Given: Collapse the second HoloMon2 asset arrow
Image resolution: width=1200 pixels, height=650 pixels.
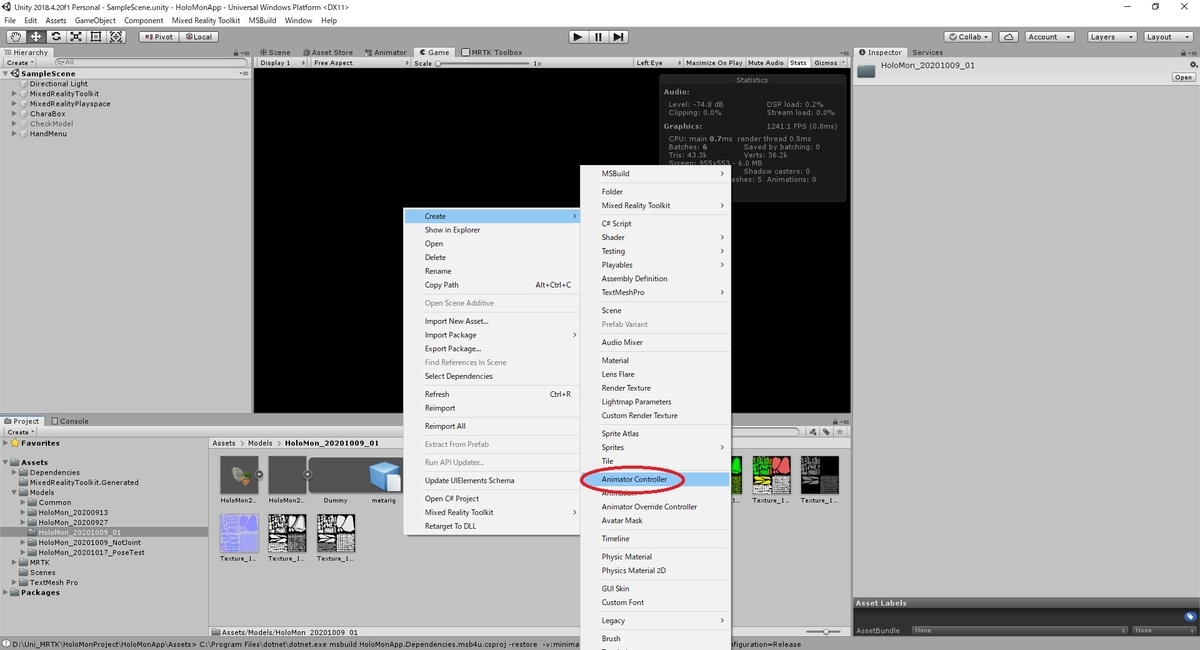Looking at the screenshot, I should (x=309, y=475).
